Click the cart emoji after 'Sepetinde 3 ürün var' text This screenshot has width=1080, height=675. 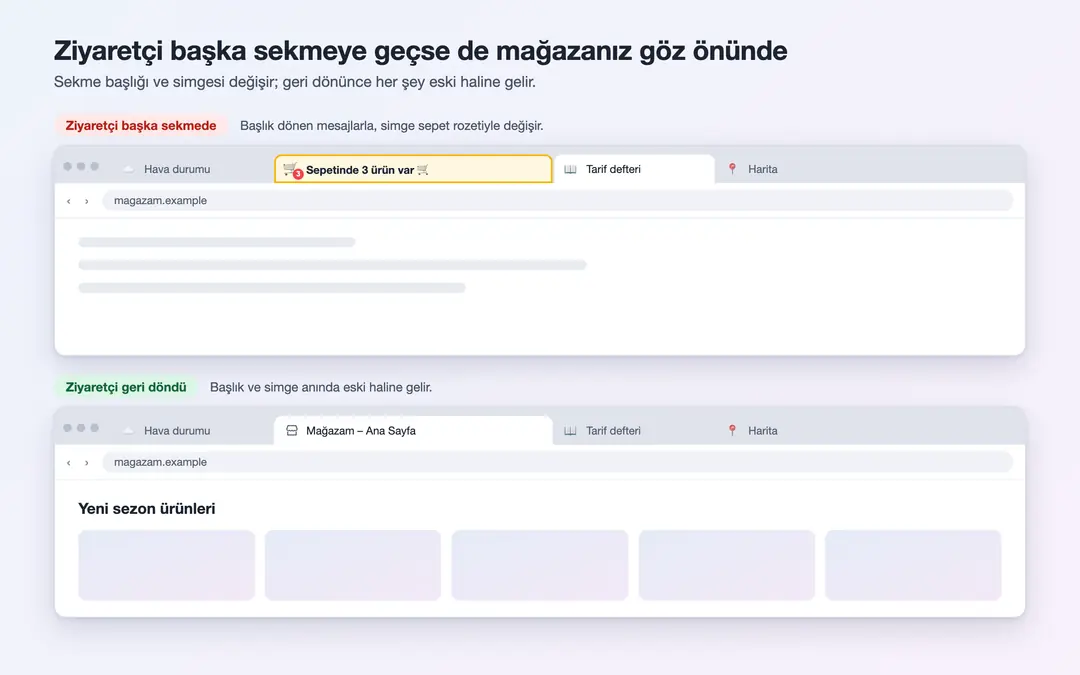pos(423,169)
